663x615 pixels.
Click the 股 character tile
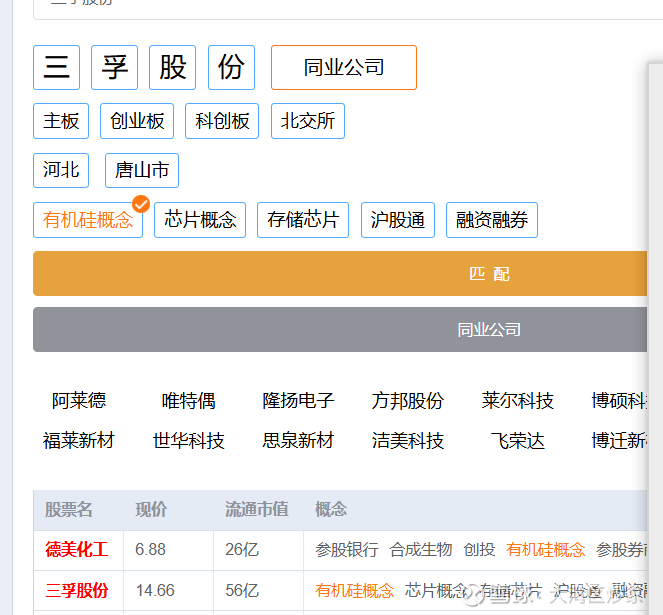pos(173,67)
